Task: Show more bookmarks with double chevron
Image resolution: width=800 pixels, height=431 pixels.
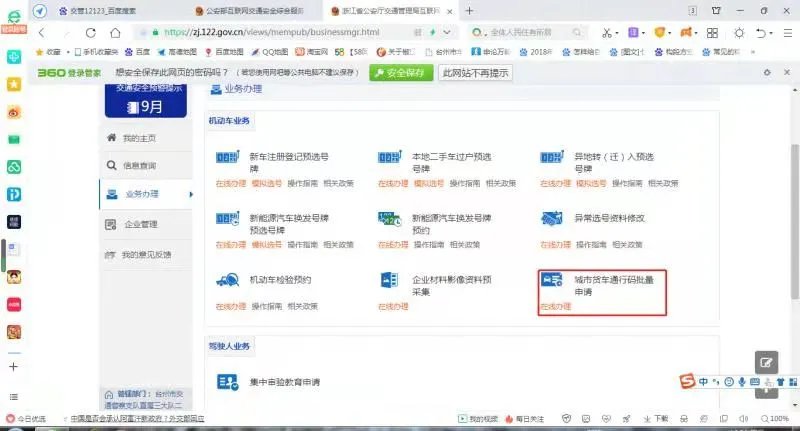Action: point(753,52)
